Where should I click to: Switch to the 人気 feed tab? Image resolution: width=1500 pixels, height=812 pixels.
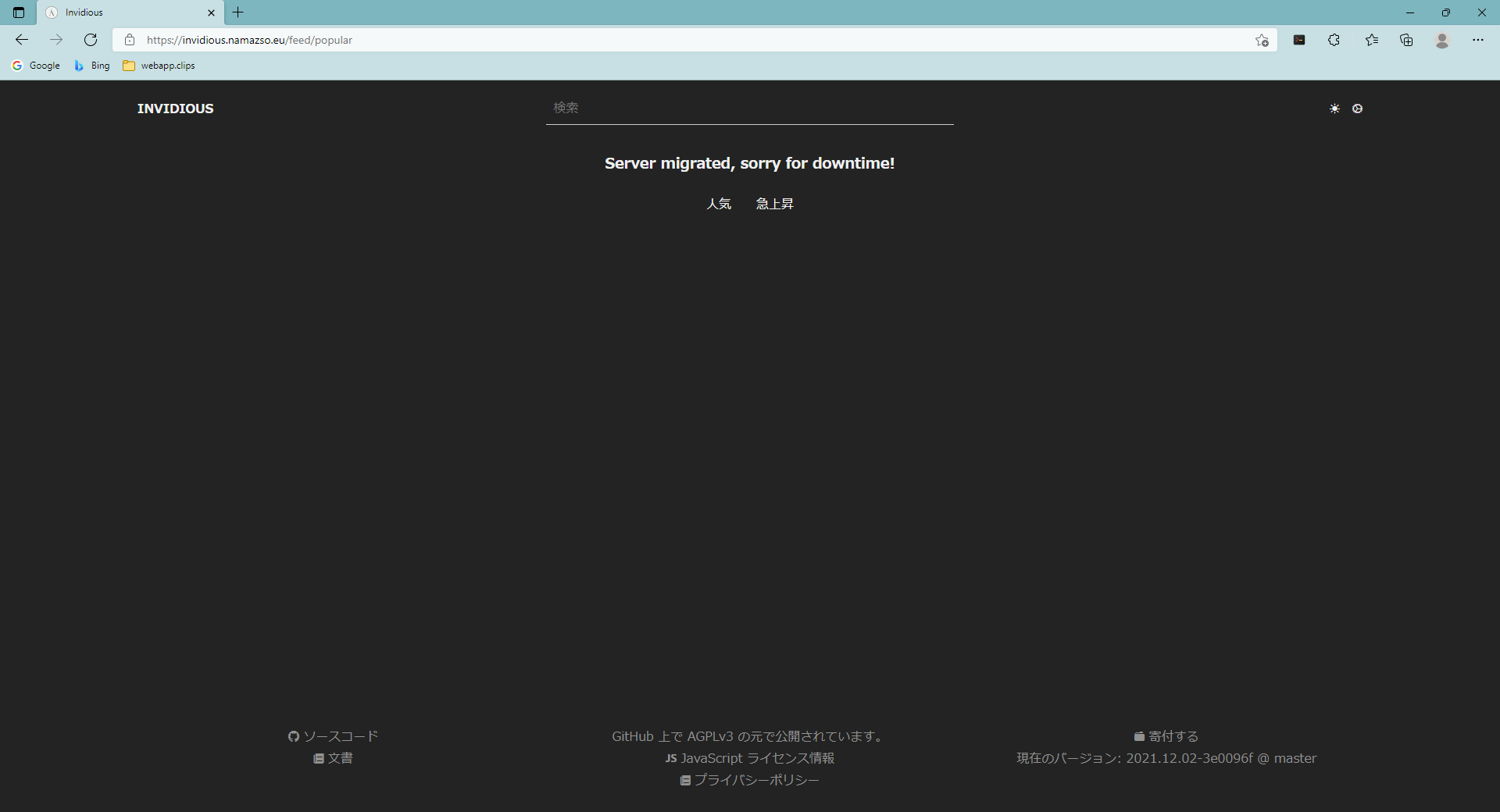tap(719, 204)
